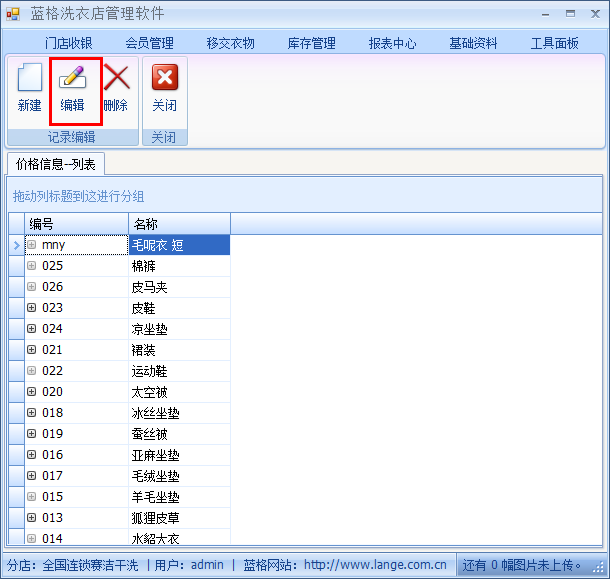Expand row 023 皮鞋
The image size is (610, 579).
coord(32,308)
